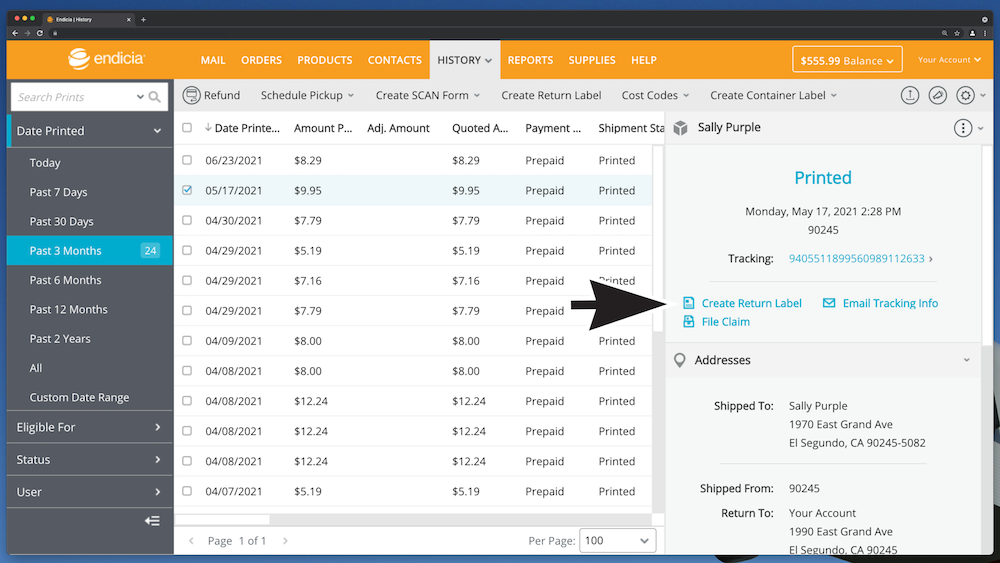
Task: Collapse the sidebar with the arrow icon
Action: [x=152, y=521]
